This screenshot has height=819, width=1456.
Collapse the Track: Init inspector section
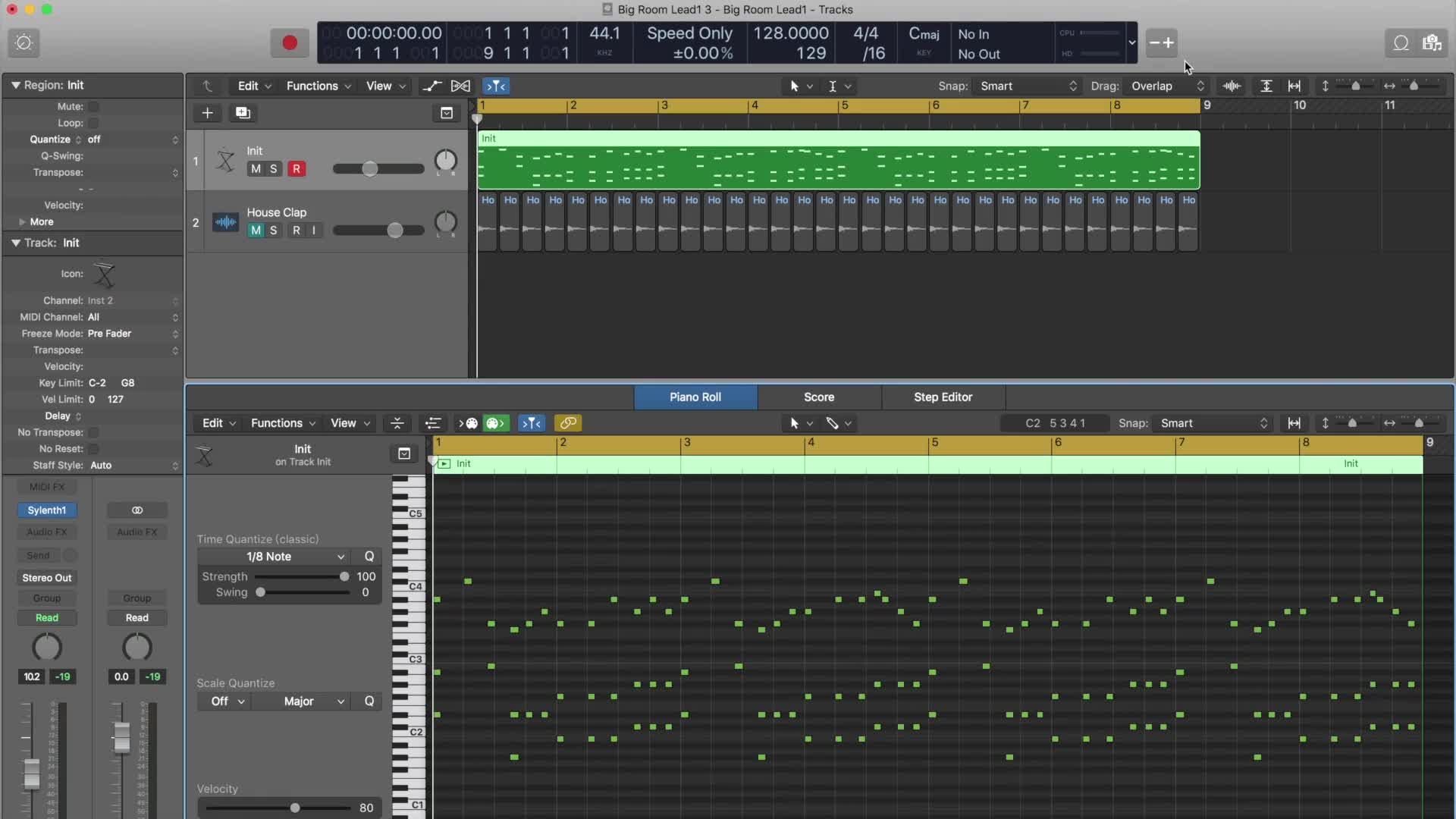point(15,243)
